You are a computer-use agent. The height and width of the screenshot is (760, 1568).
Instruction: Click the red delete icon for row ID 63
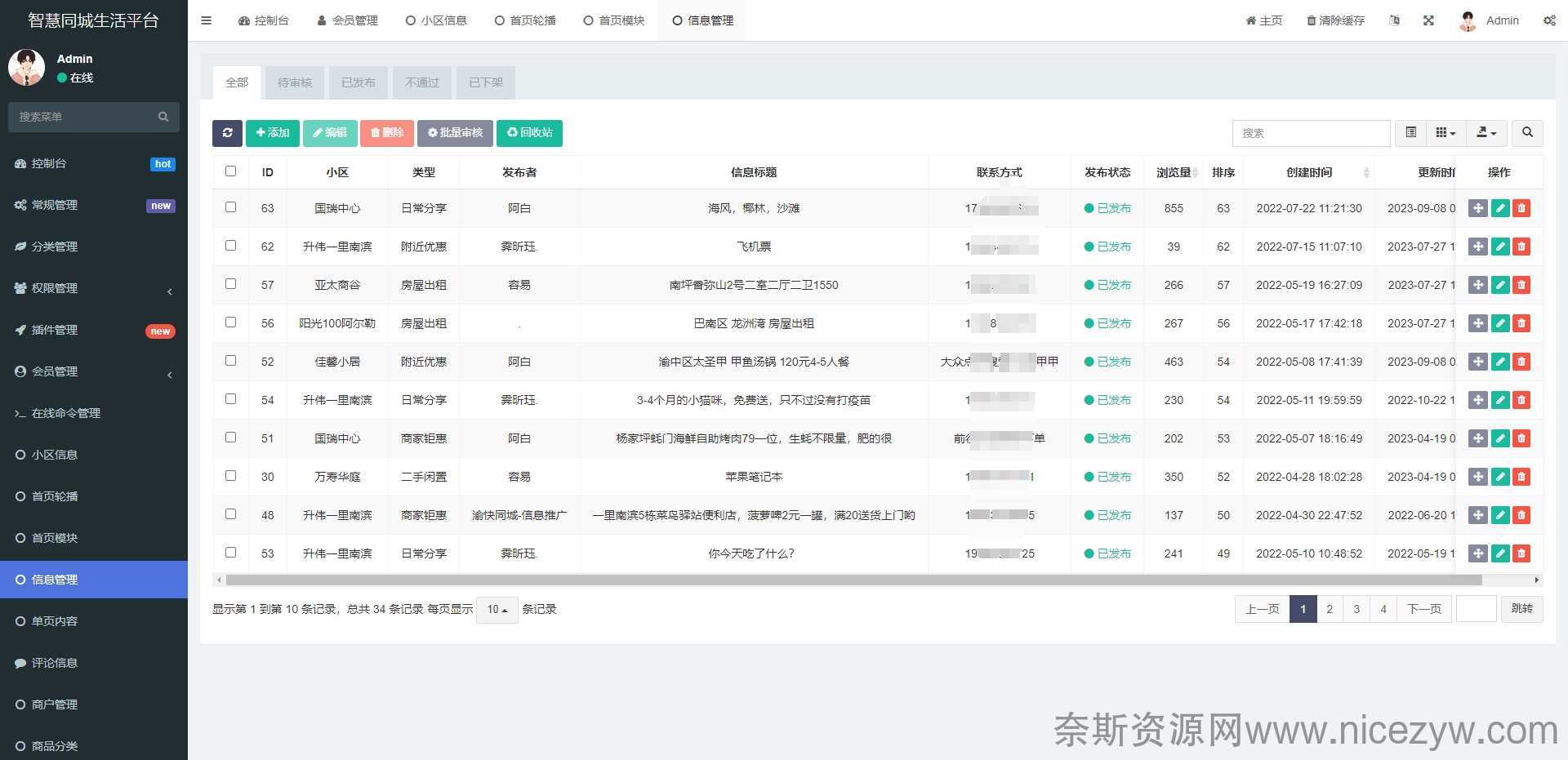pos(1521,208)
